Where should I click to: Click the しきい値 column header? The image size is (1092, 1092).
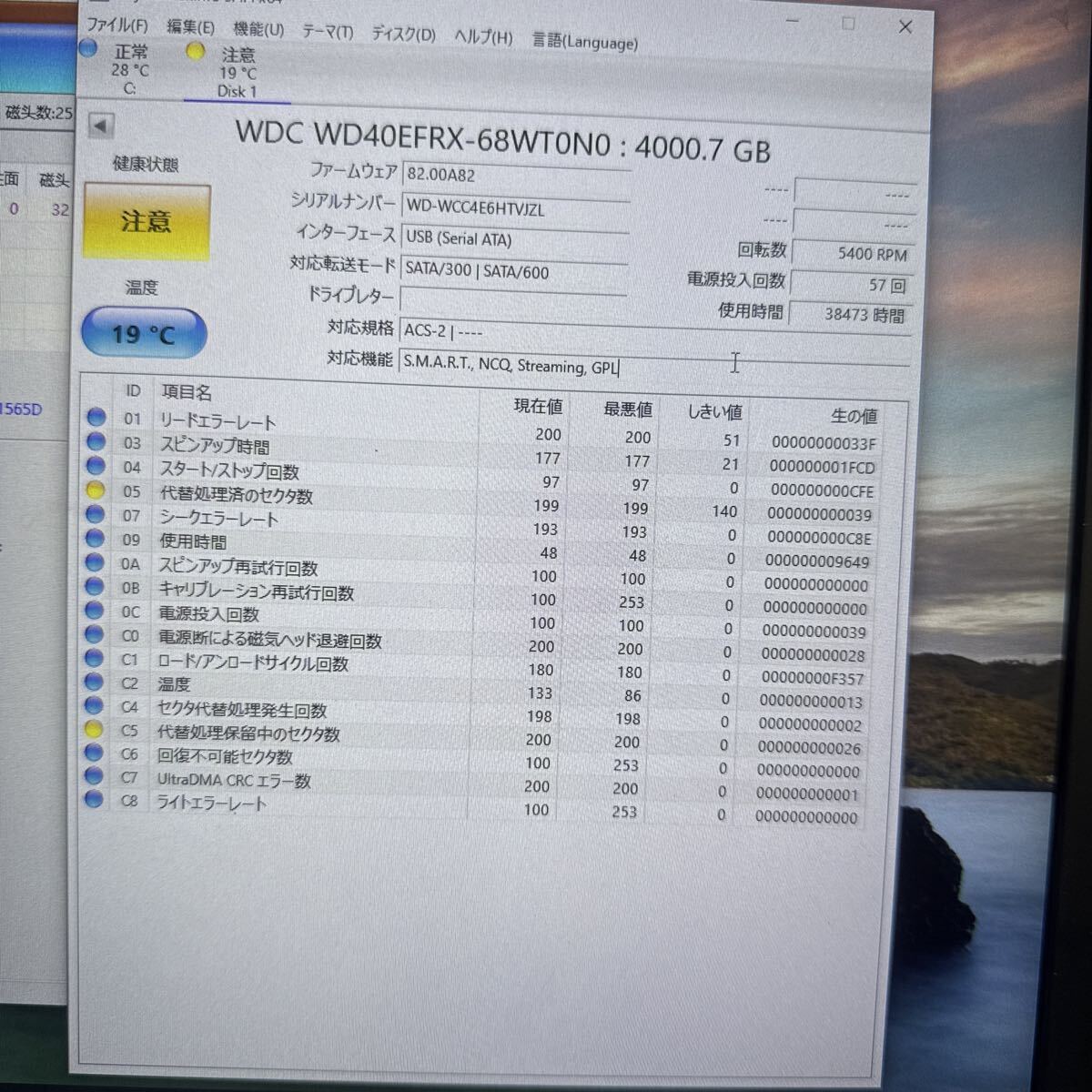[x=715, y=412]
